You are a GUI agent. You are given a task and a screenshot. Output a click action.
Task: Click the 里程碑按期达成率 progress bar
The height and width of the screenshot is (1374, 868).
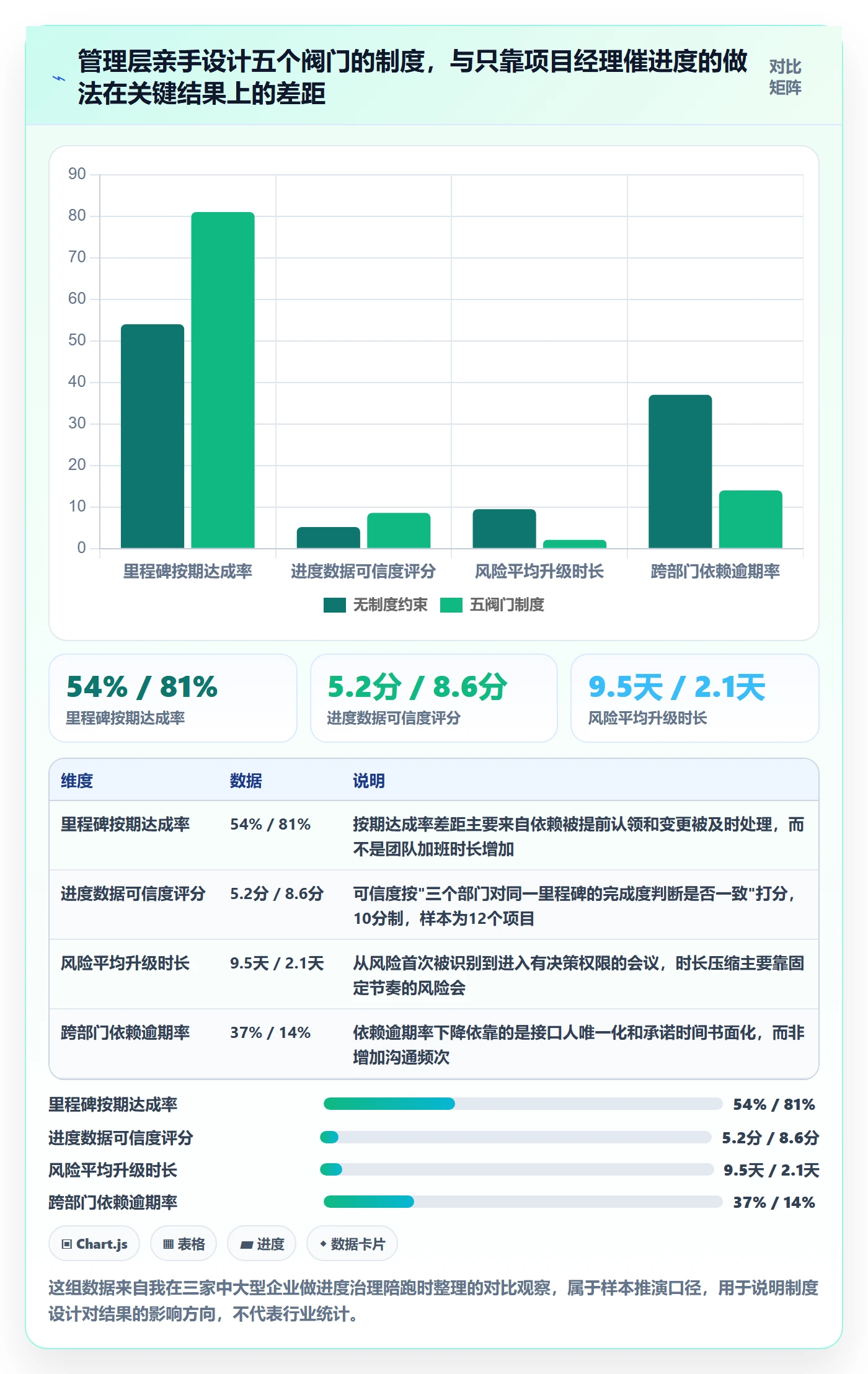pos(523,1104)
